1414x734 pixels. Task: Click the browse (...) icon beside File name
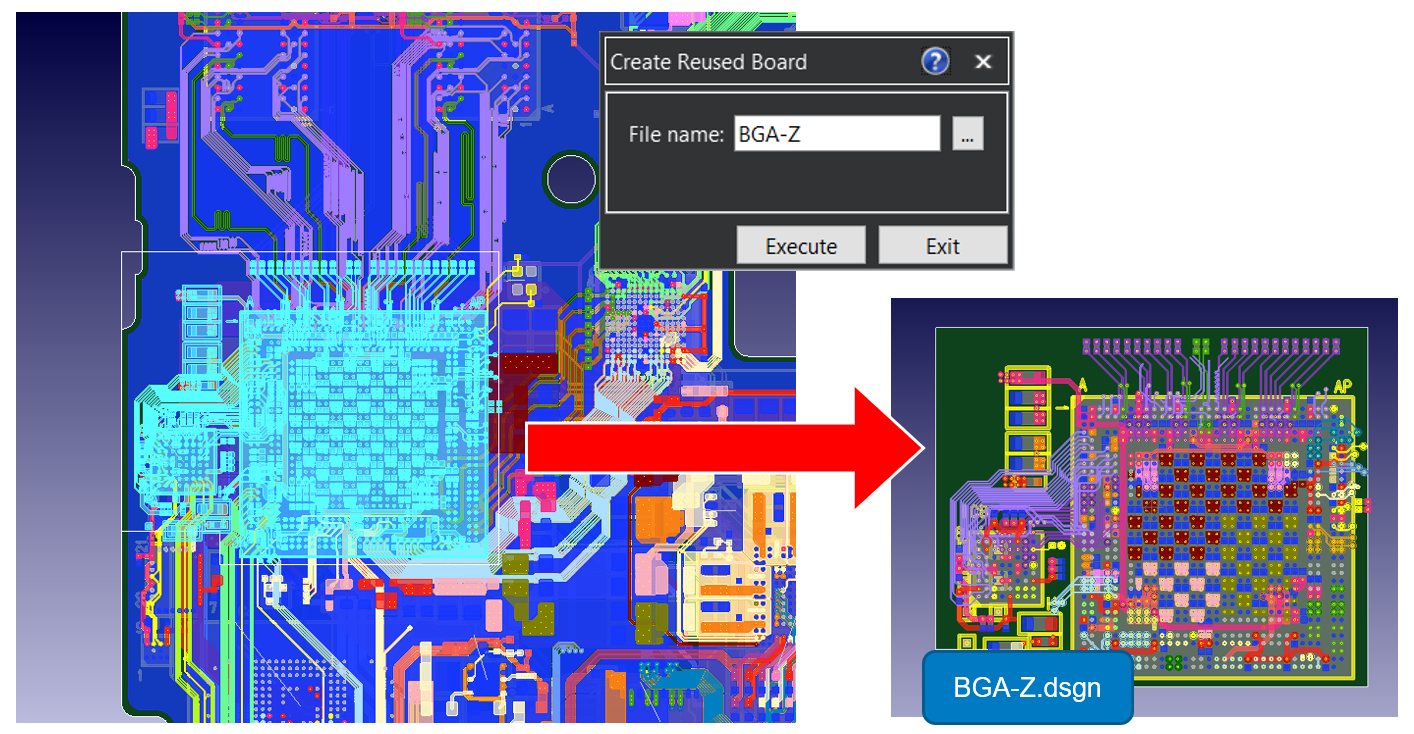[x=966, y=133]
